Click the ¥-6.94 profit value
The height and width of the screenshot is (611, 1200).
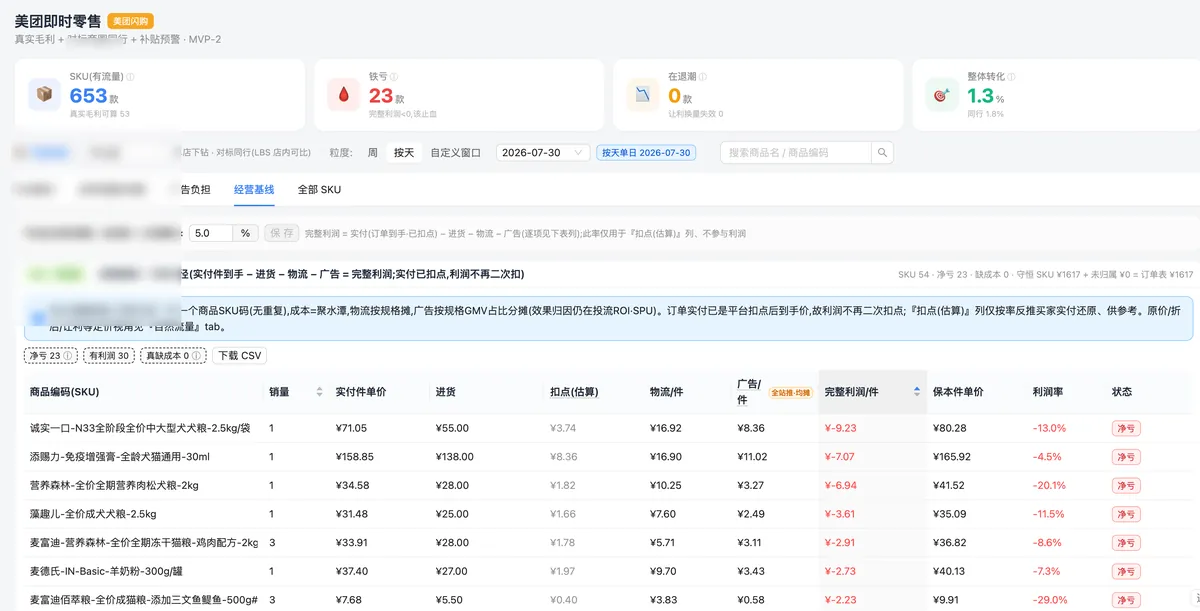click(840, 485)
